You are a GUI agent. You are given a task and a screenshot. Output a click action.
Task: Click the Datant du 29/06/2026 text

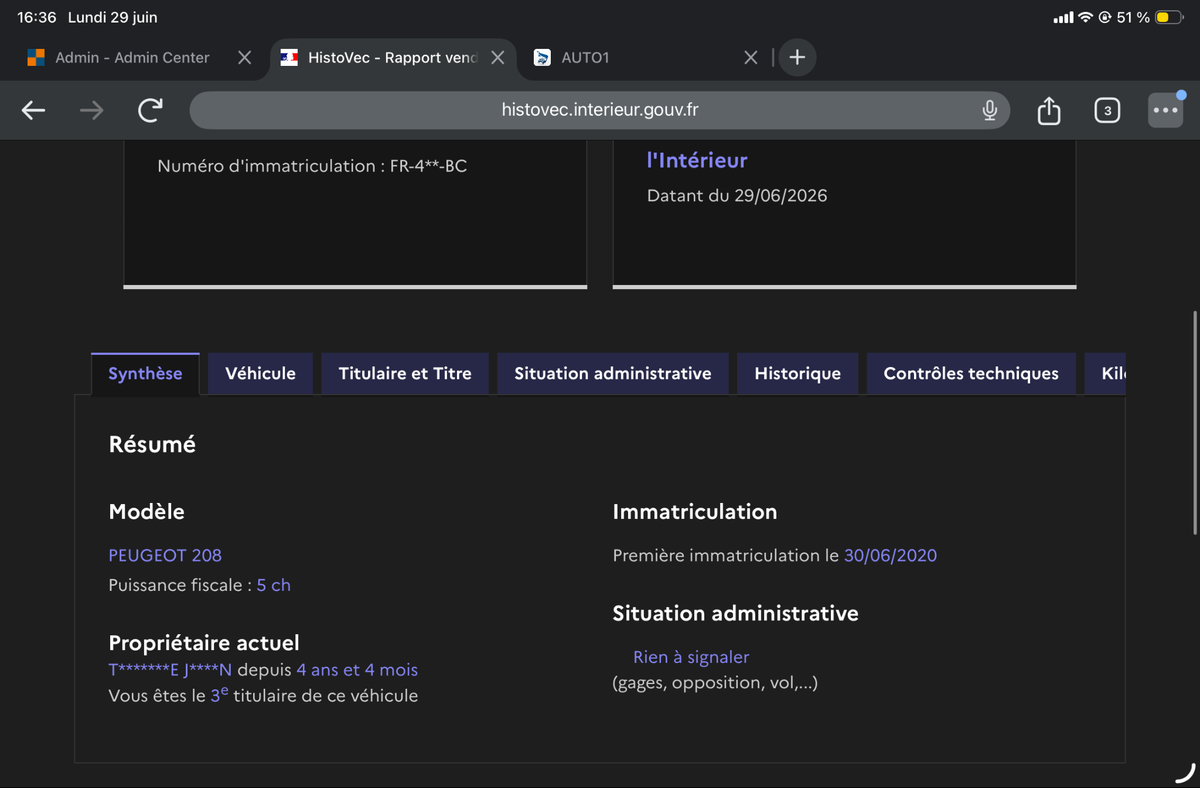[737, 196]
